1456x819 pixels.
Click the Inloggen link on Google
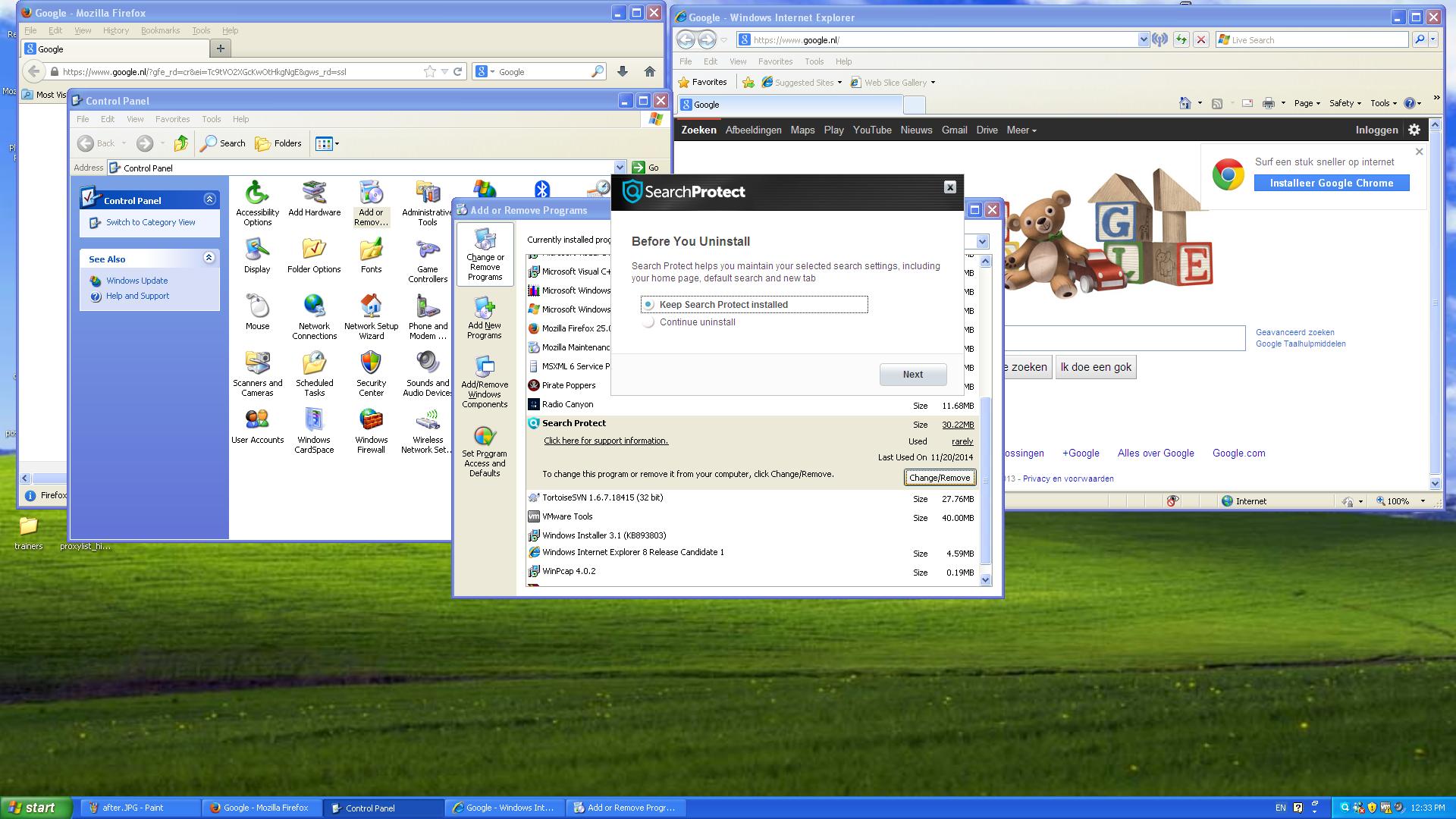click(x=1376, y=130)
